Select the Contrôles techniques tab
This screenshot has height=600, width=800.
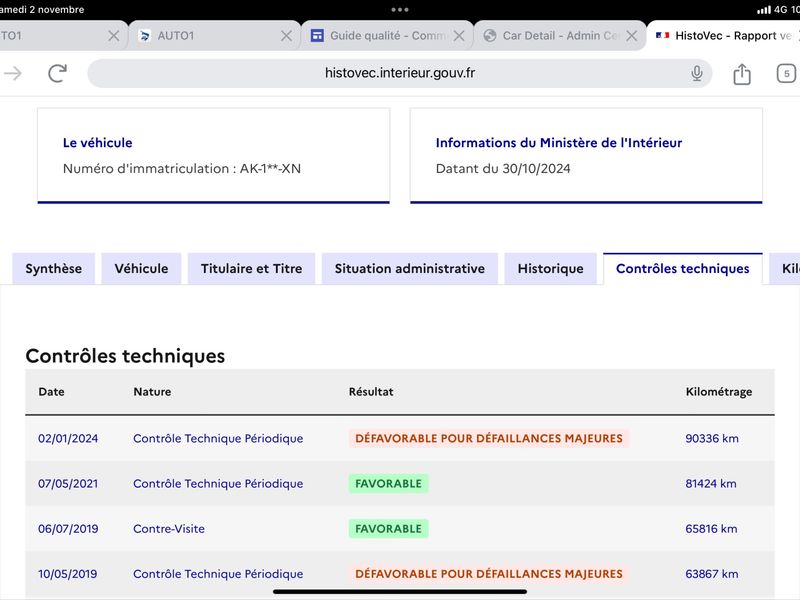coord(683,269)
